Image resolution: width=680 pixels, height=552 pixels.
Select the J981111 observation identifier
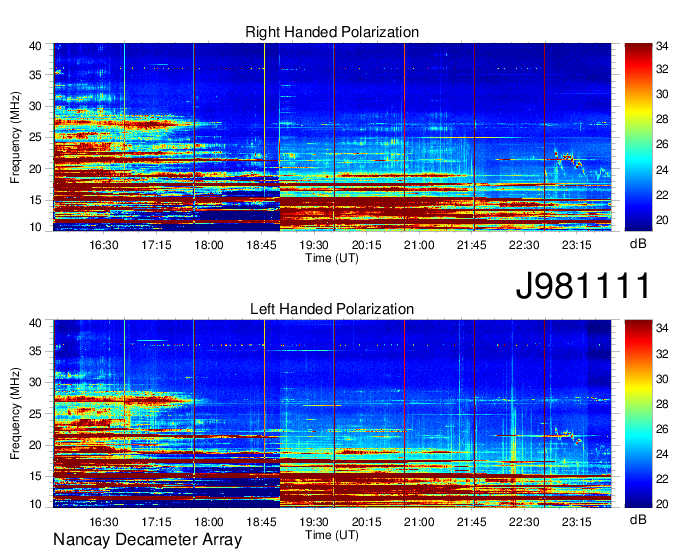coord(583,285)
